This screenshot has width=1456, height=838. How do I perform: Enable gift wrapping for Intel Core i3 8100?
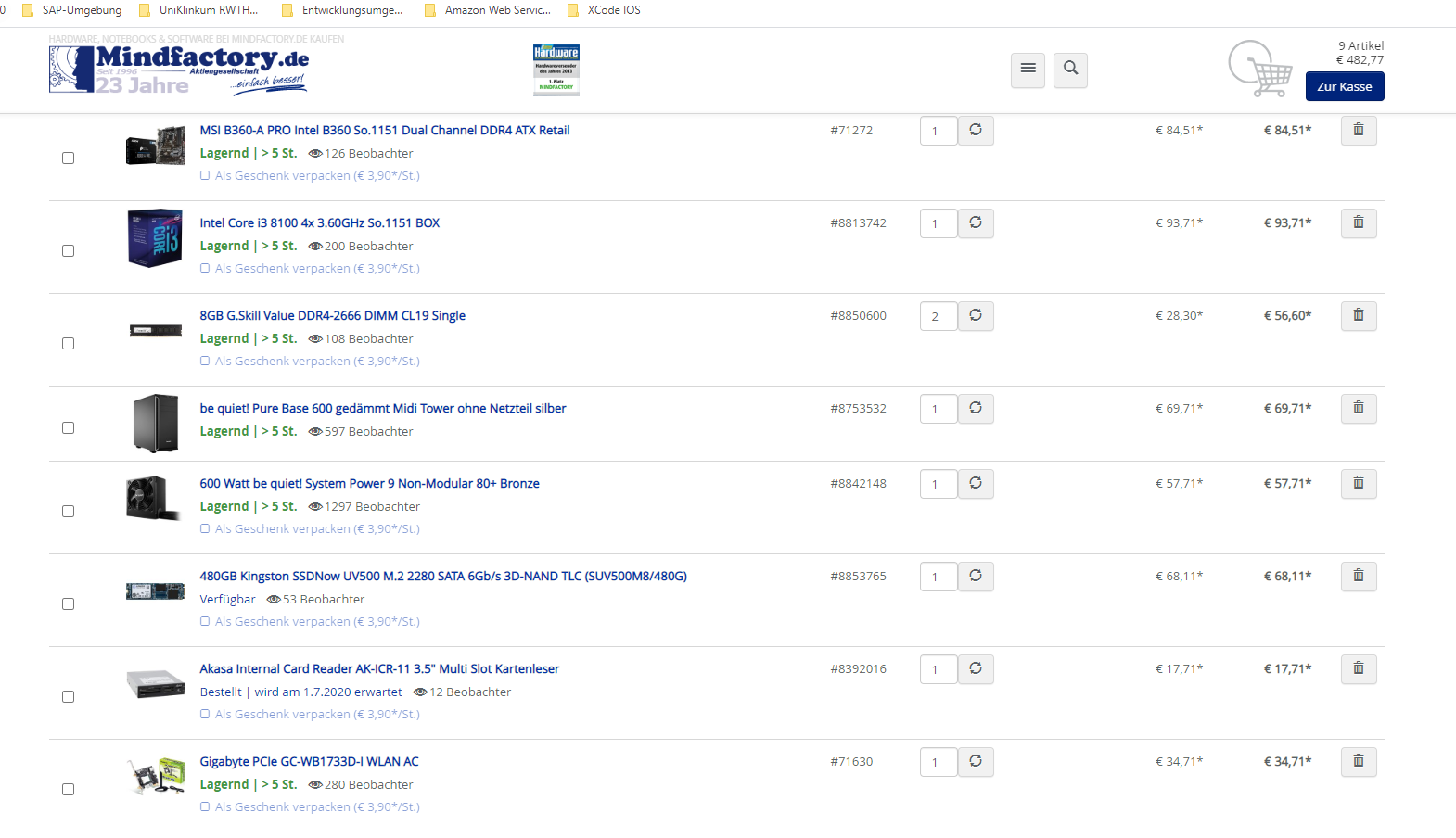pos(205,268)
